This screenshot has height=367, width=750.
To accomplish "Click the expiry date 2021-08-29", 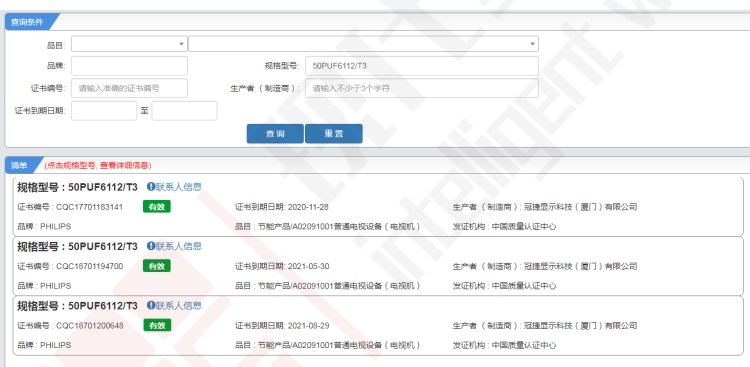I will click(308, 326).
